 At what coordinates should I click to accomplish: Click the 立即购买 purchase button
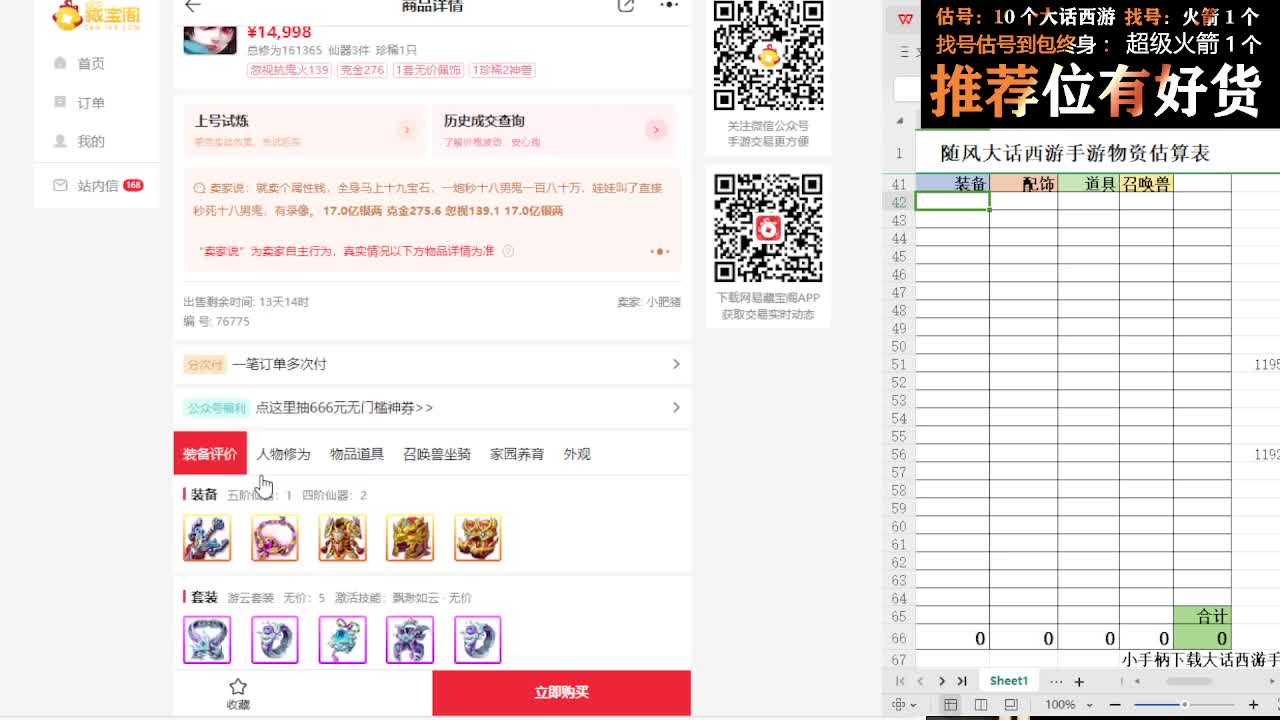[561, 693]
